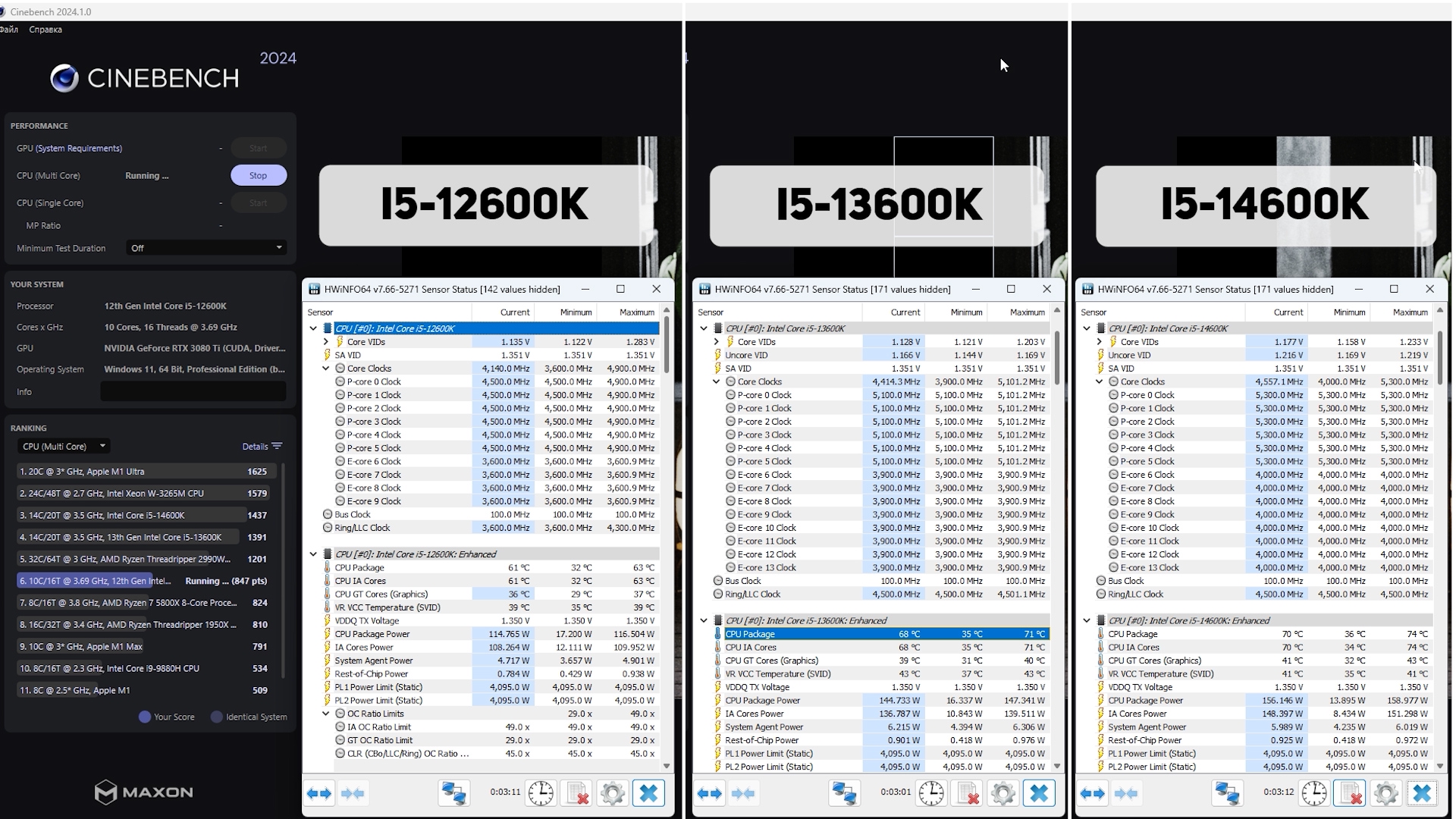Select the Running 847 pts ranking row
Viewport: 1456px width, 819px height.
tap(143, 581)
